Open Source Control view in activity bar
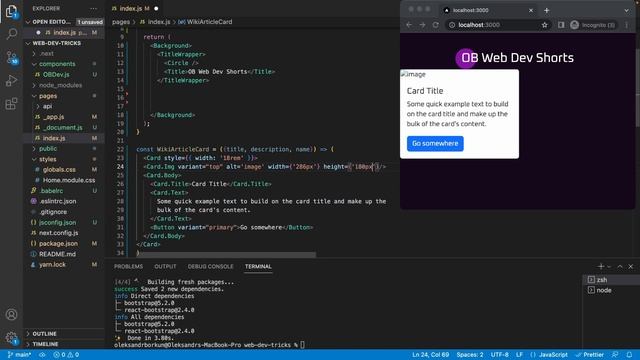 11,57
